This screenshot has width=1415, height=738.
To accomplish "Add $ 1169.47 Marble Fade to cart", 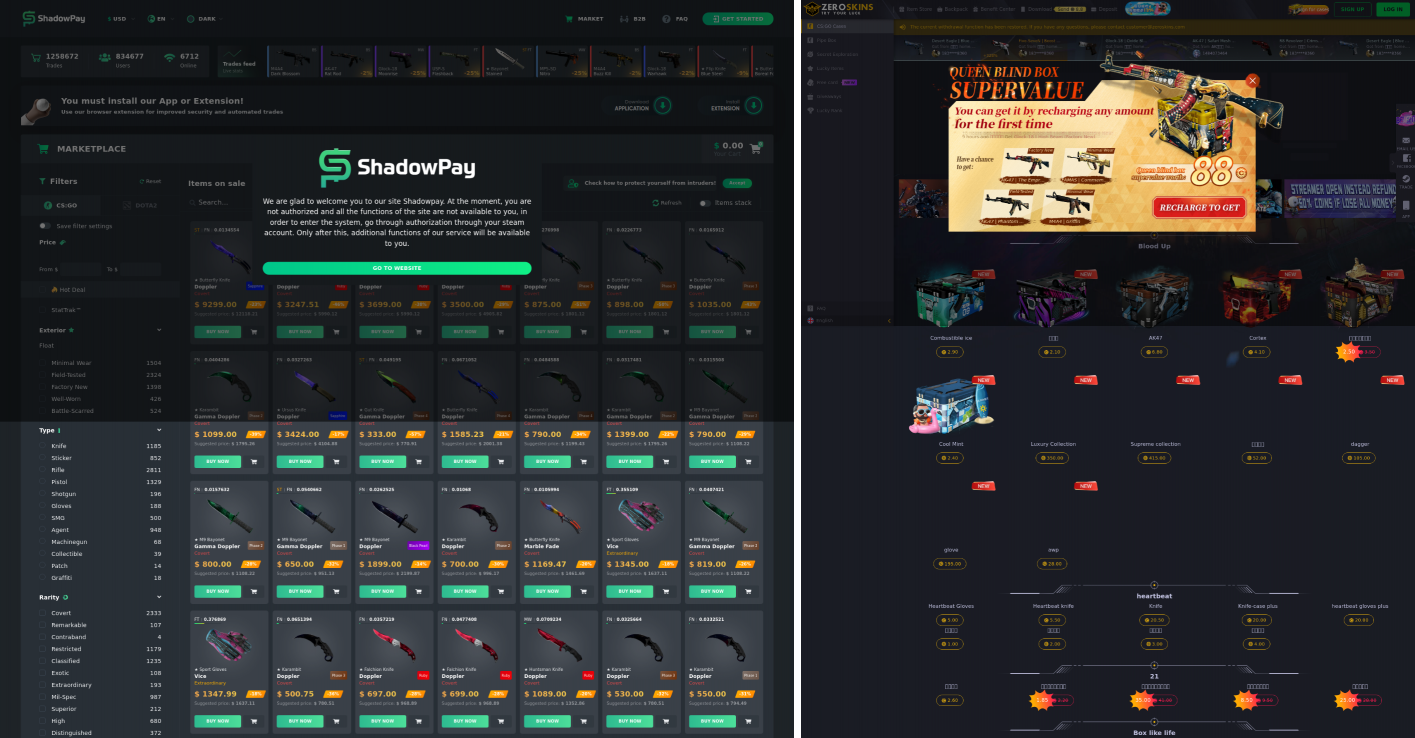I will click(581, 591).
